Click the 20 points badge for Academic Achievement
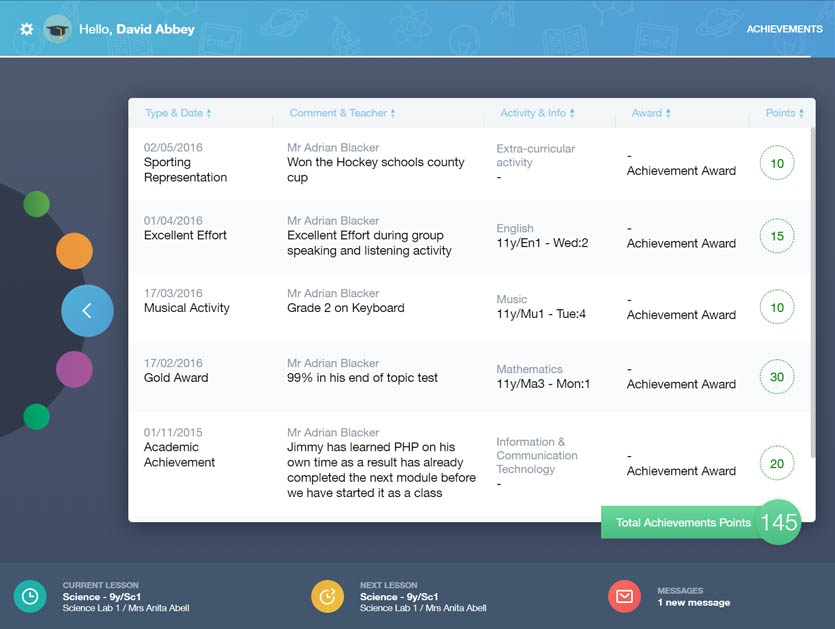The width and height of the screenshot is (835, 629). tap(777, 463)
